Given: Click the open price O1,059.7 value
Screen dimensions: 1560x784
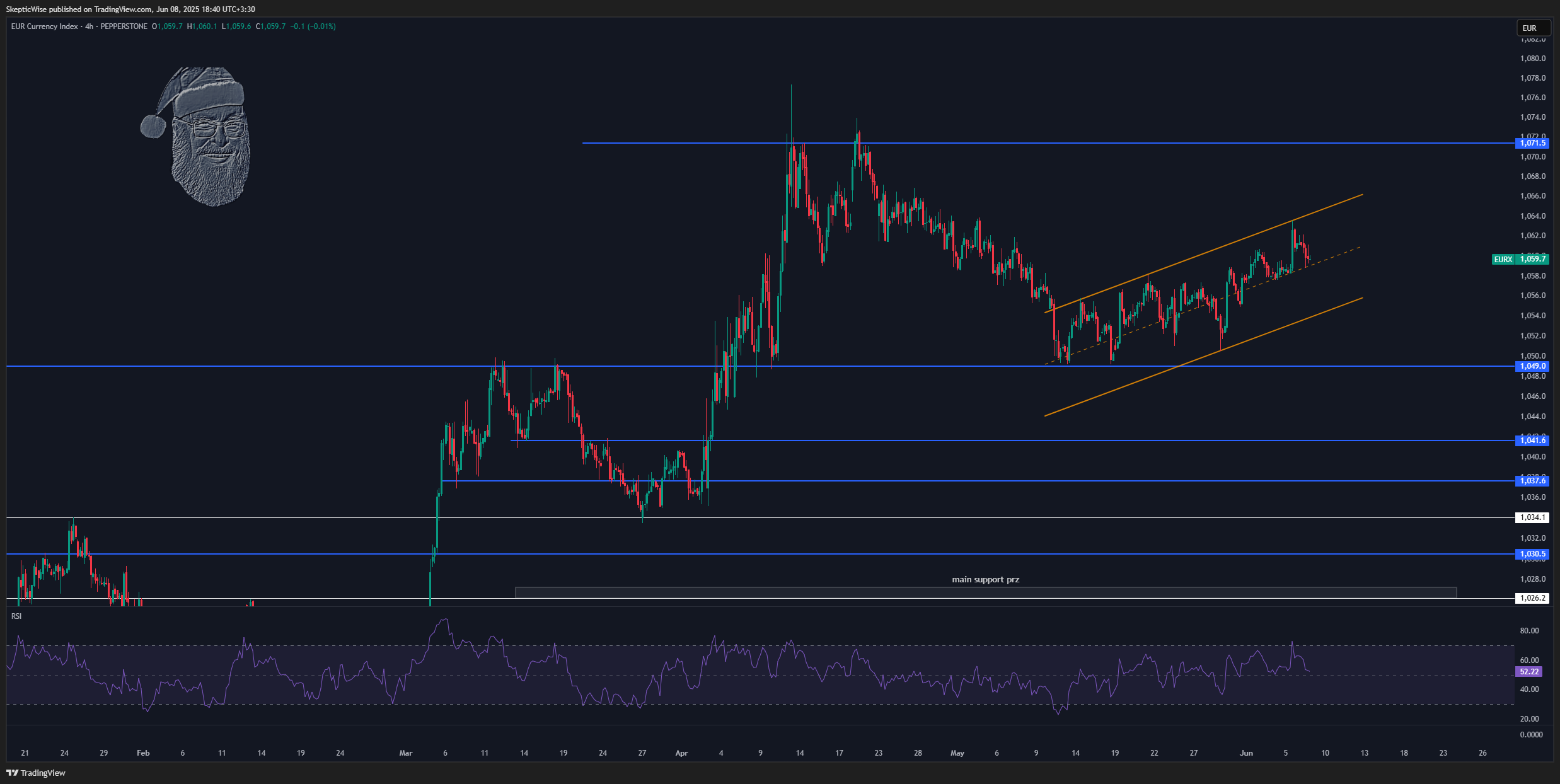Looking at the screenshot, I should pos(167,26).
